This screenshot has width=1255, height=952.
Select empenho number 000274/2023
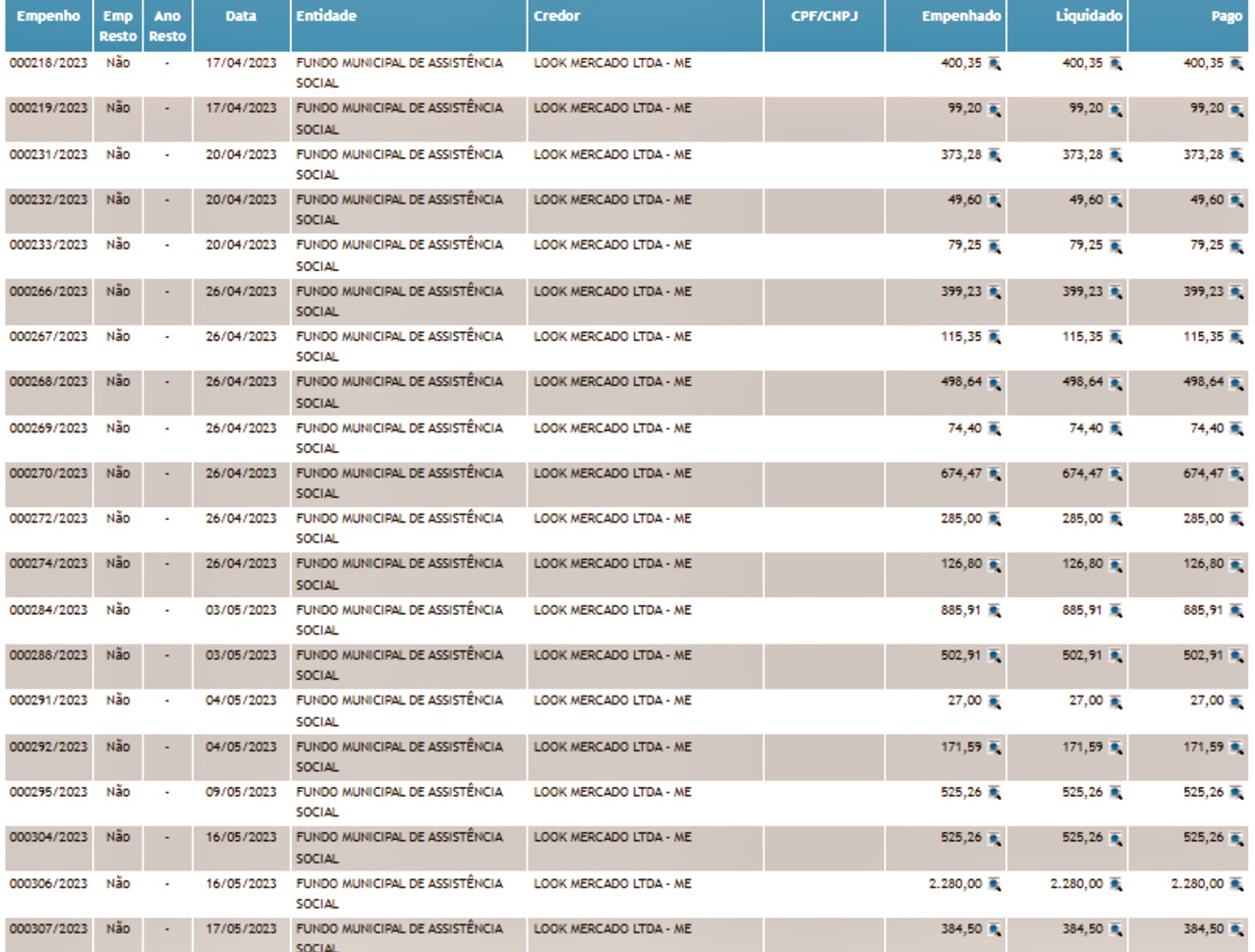click(x=48, y=564)
